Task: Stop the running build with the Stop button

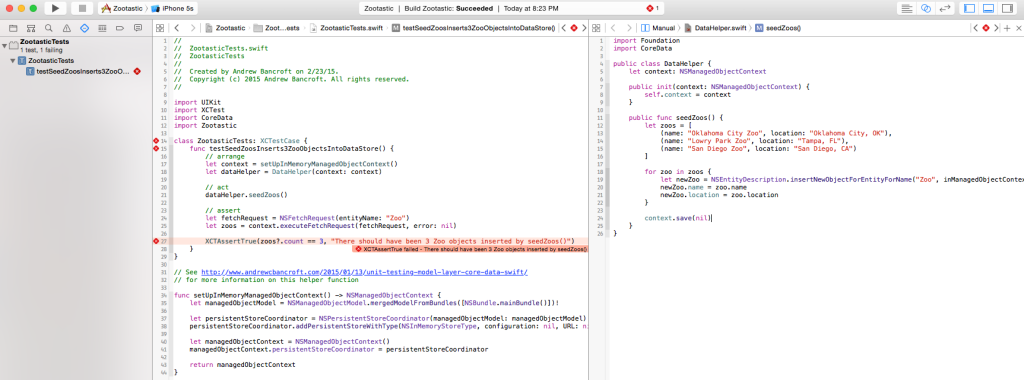Action: tap(82, 8)
